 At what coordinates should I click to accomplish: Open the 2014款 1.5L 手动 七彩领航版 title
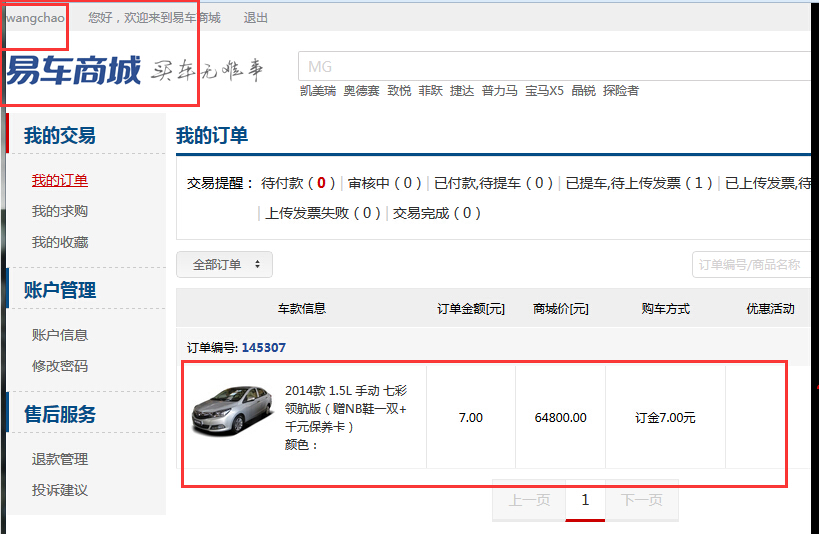pos(346,409)
